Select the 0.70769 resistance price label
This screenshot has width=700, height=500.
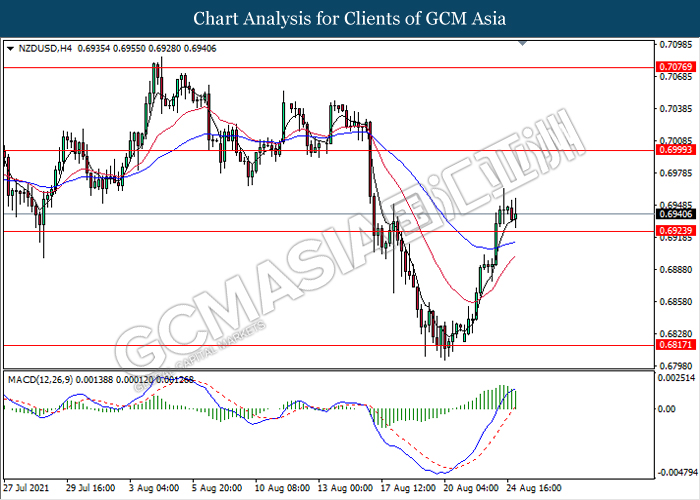(x=676, y=67)
